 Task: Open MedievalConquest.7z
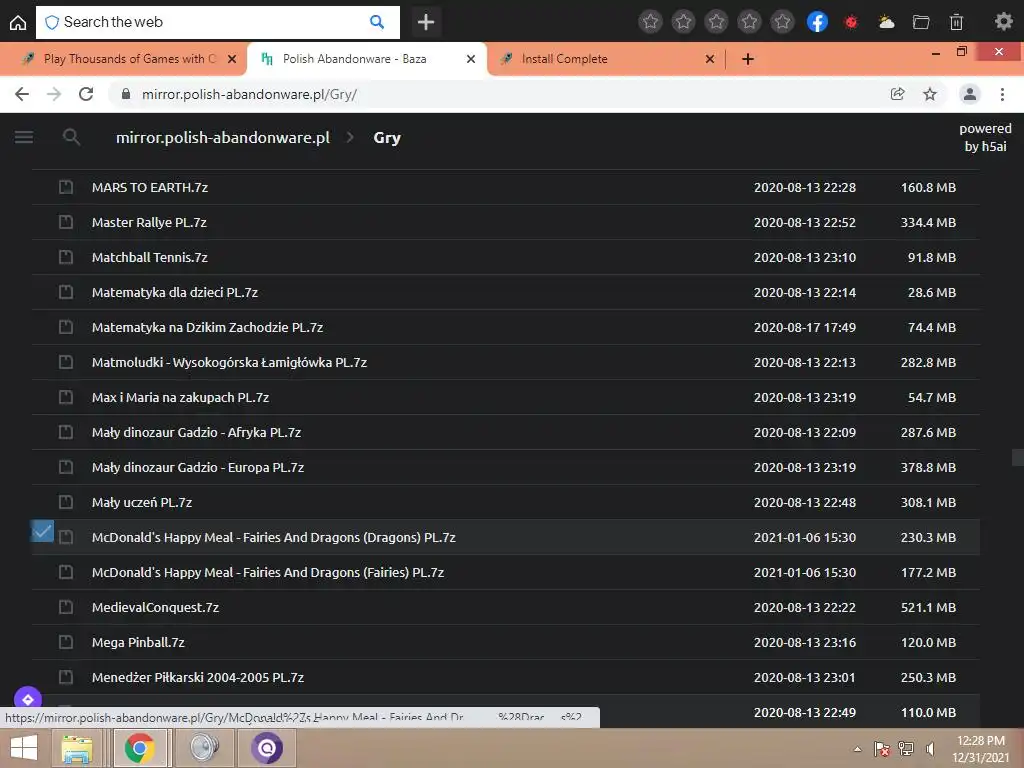505,607
